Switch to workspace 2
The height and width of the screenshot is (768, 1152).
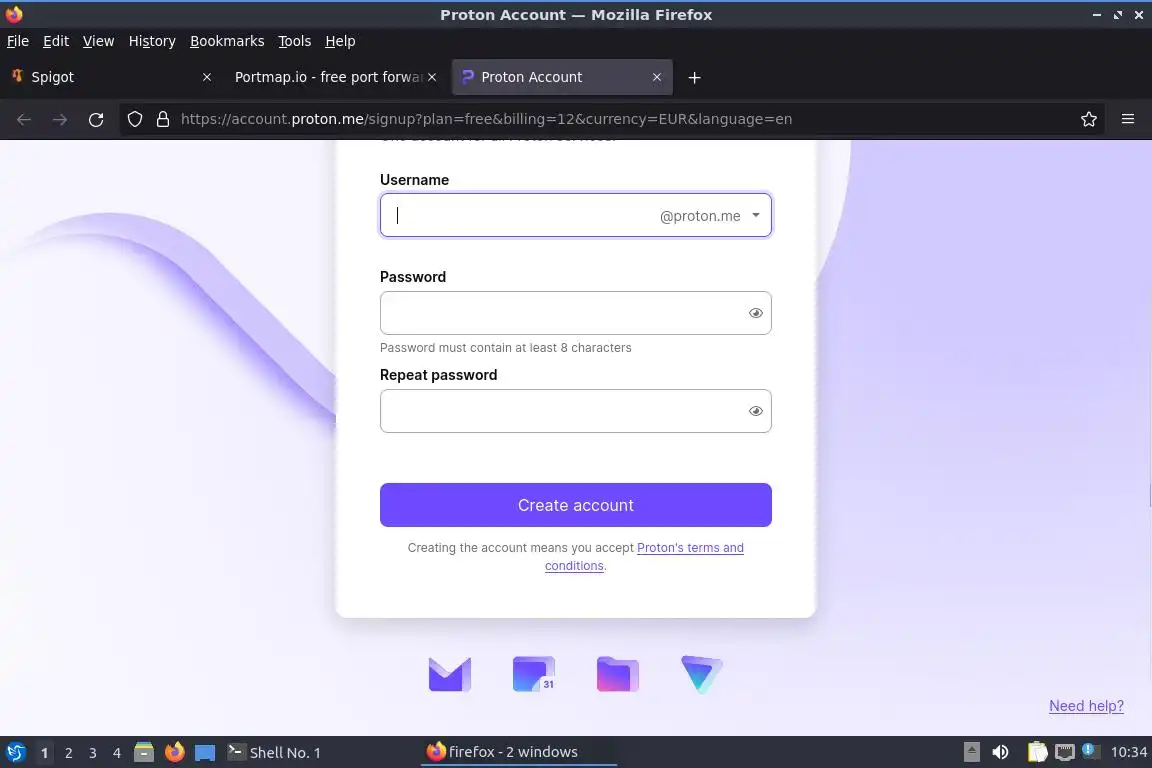[69, 753]
